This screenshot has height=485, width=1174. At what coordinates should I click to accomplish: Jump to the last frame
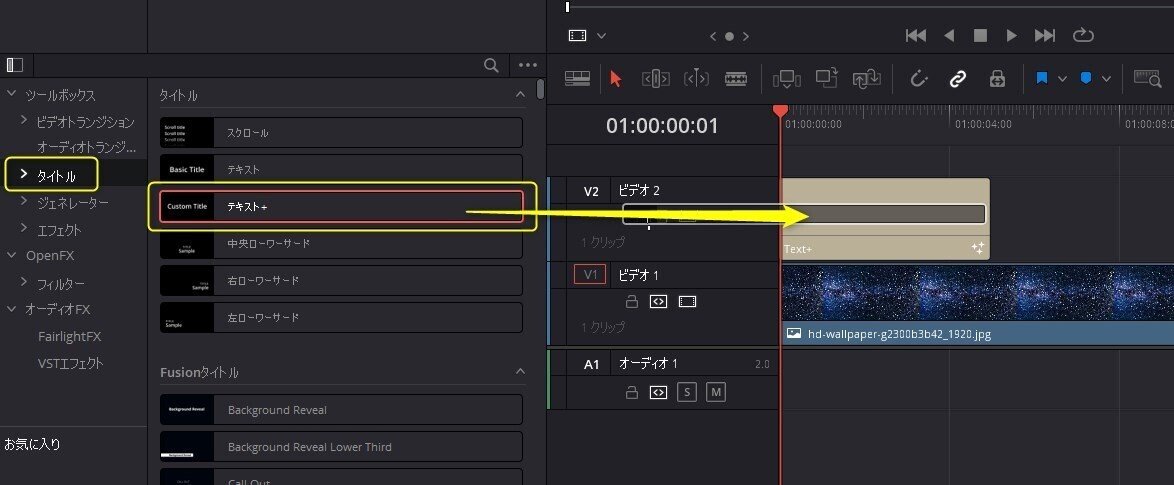point(1044,35)
